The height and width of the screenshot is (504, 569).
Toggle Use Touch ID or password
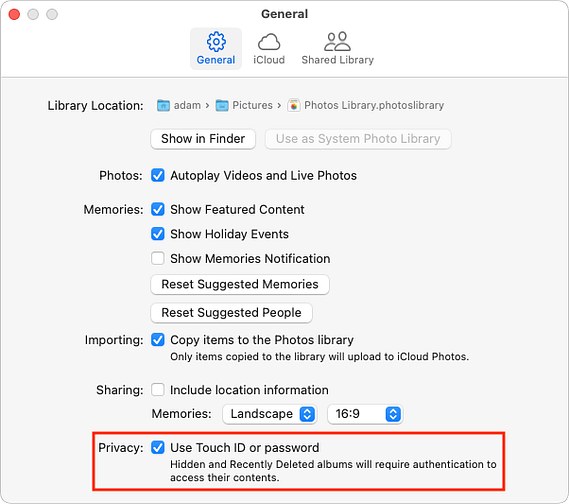[x=158, y=448]
